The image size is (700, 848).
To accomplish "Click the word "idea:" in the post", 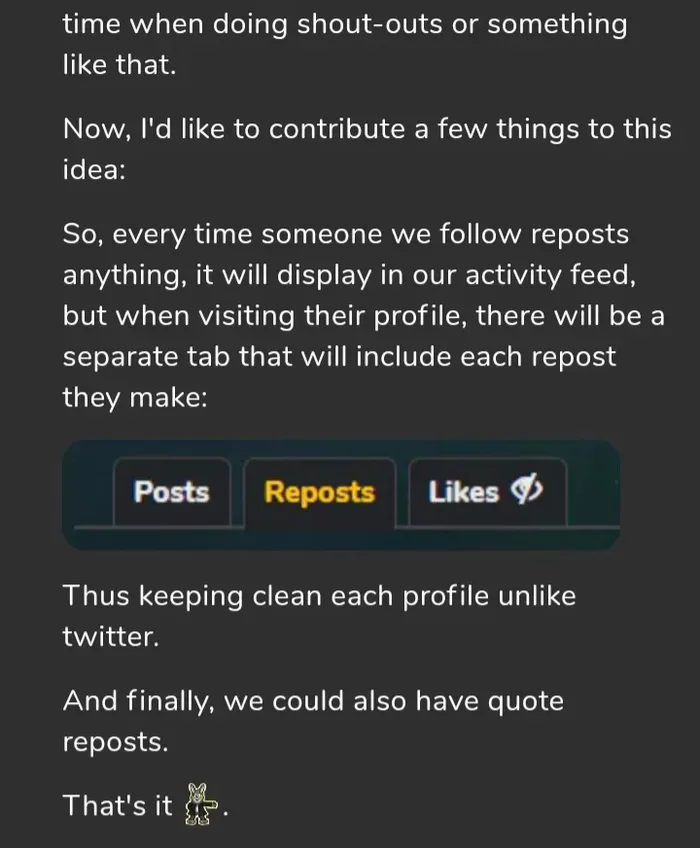I will point(94,169).
